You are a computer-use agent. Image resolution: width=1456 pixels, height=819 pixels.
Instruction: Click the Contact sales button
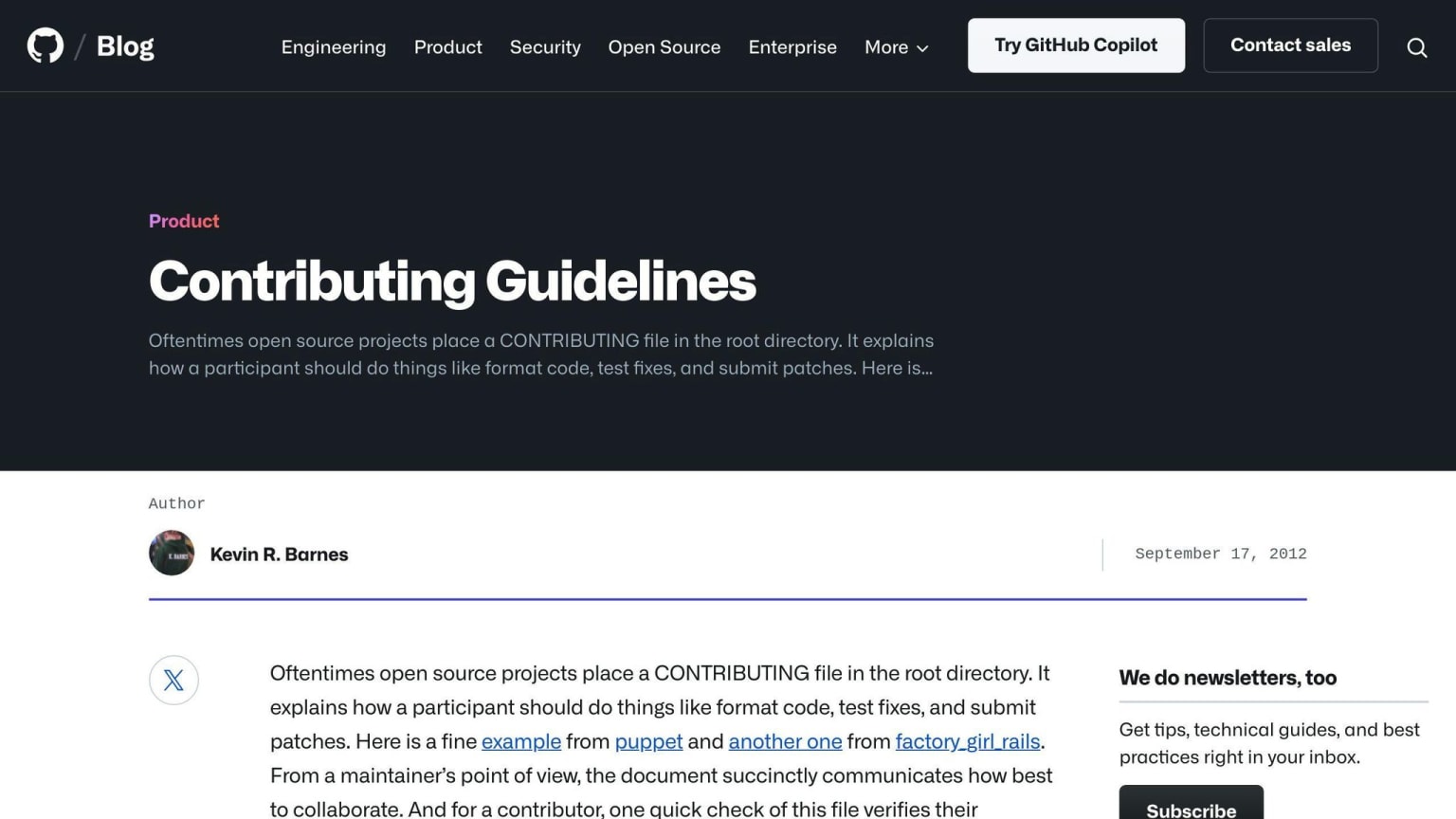tap(1290, 45)
